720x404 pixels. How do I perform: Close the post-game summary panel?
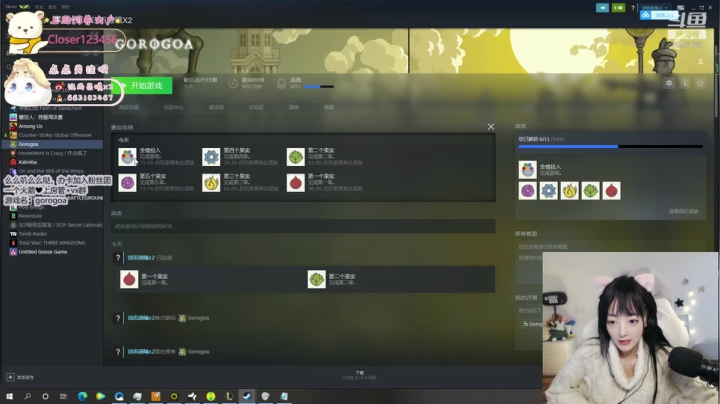pyautogui.click(x=491, y=127)
